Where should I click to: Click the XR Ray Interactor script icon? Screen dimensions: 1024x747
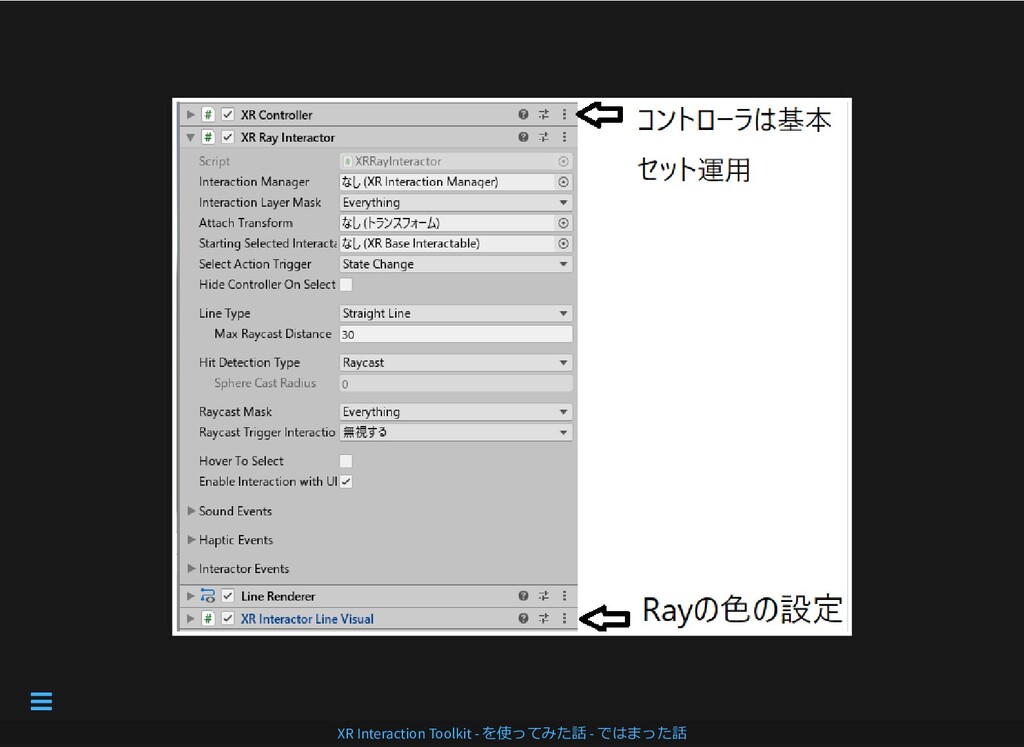(x=208, y=137)
